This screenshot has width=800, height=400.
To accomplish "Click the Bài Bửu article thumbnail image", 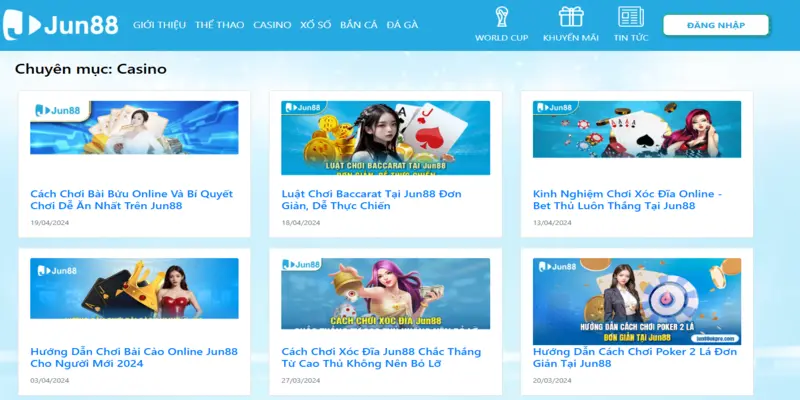I will (x=134, y=128).
